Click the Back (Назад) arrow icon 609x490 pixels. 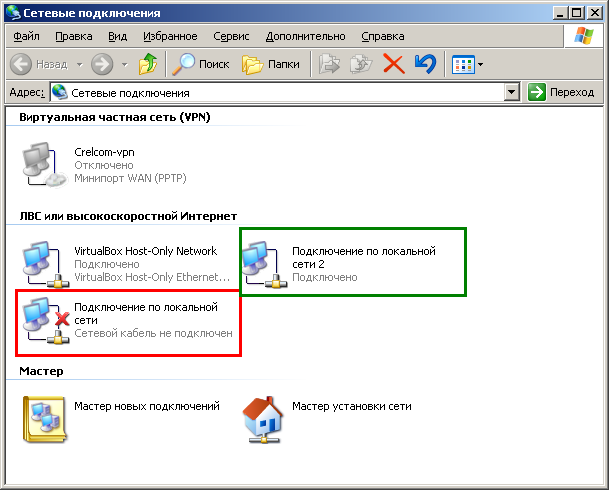[x=21, y=64]
